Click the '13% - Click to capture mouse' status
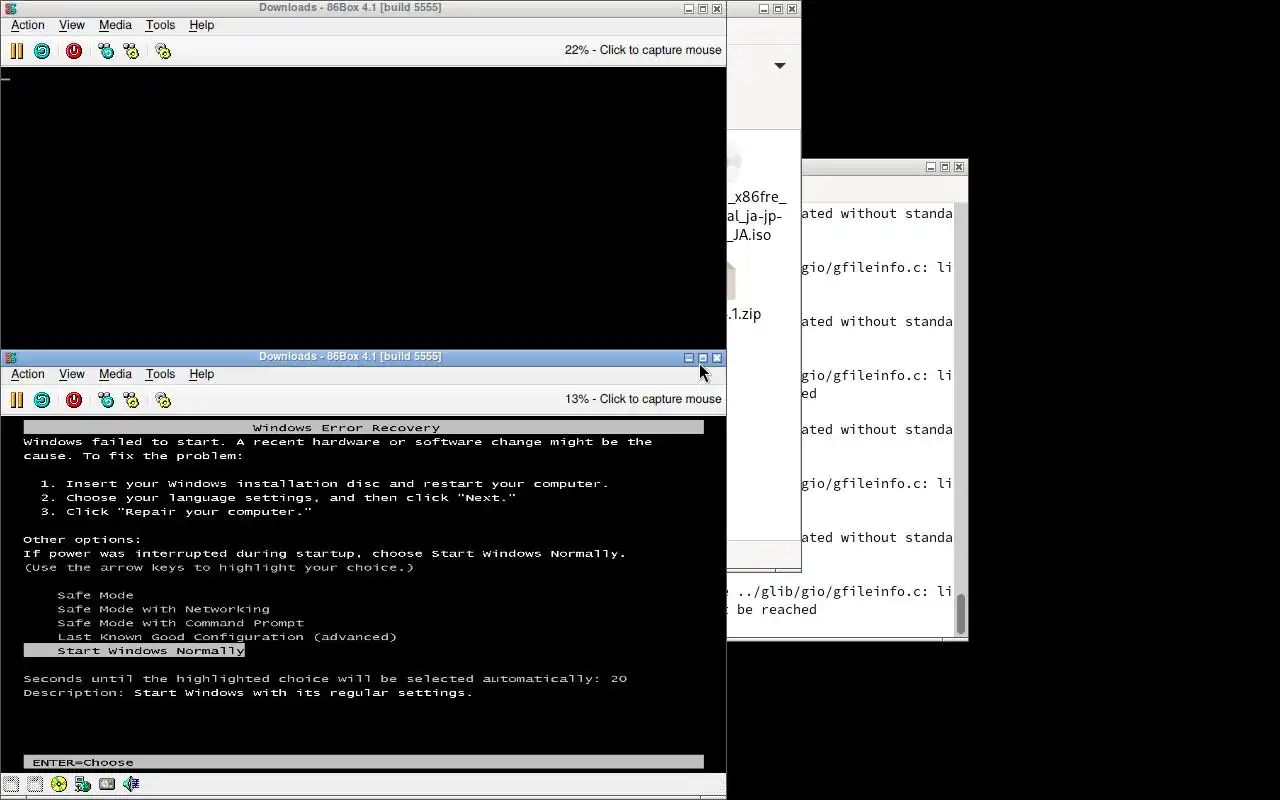Screen dimensions: 1280x800 643,399
